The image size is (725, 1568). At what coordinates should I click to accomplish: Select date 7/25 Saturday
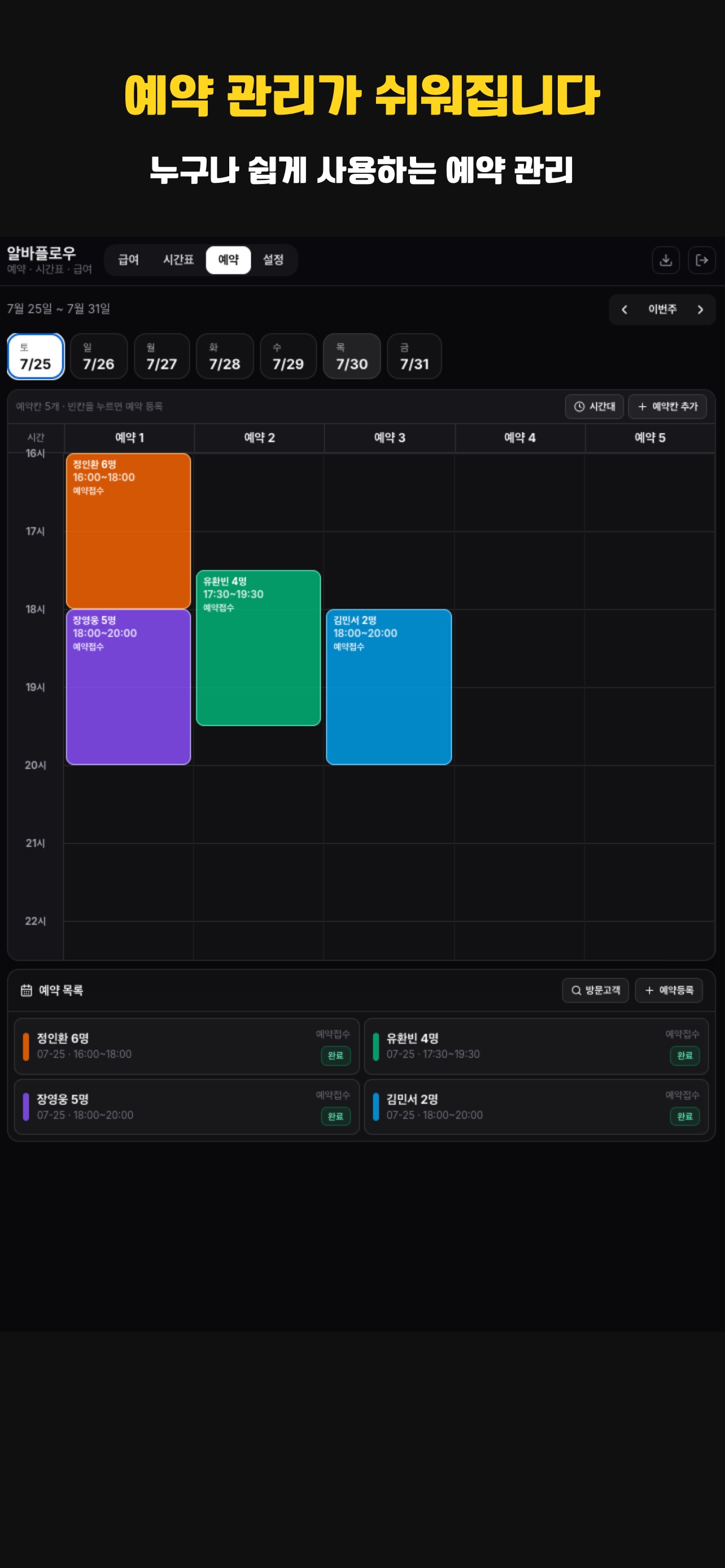pyautogui.click(x=36, y=356)
